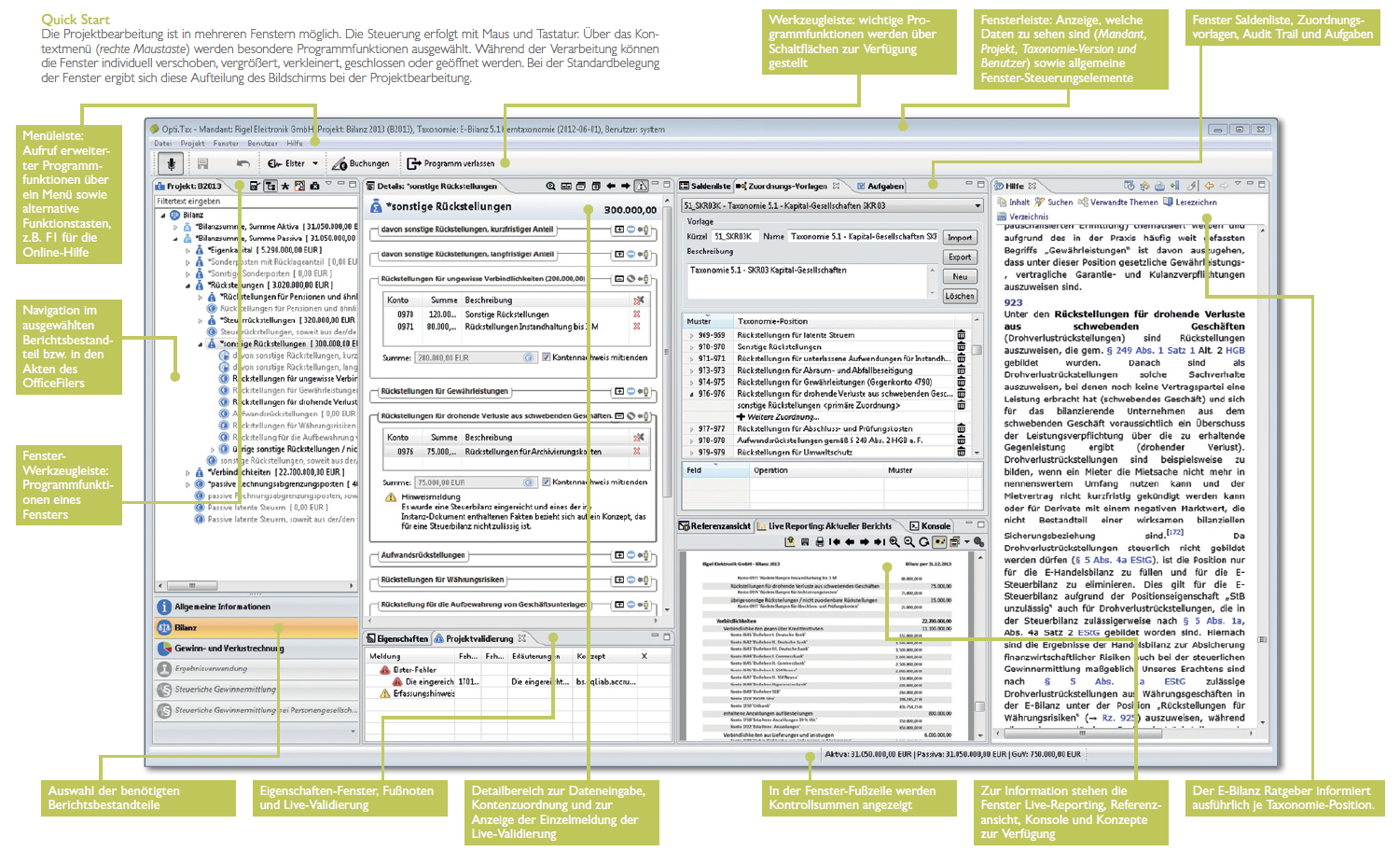Click the pin icon button in main toolbar

pyautogui.click(x=171, y=163)
